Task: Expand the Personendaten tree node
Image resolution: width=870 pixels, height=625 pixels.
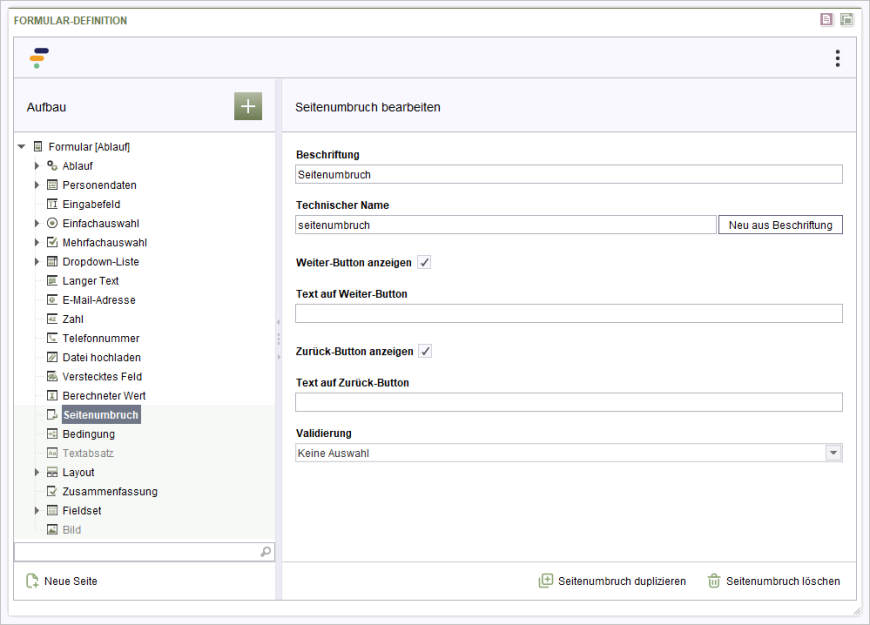Action: click(37, 185)
